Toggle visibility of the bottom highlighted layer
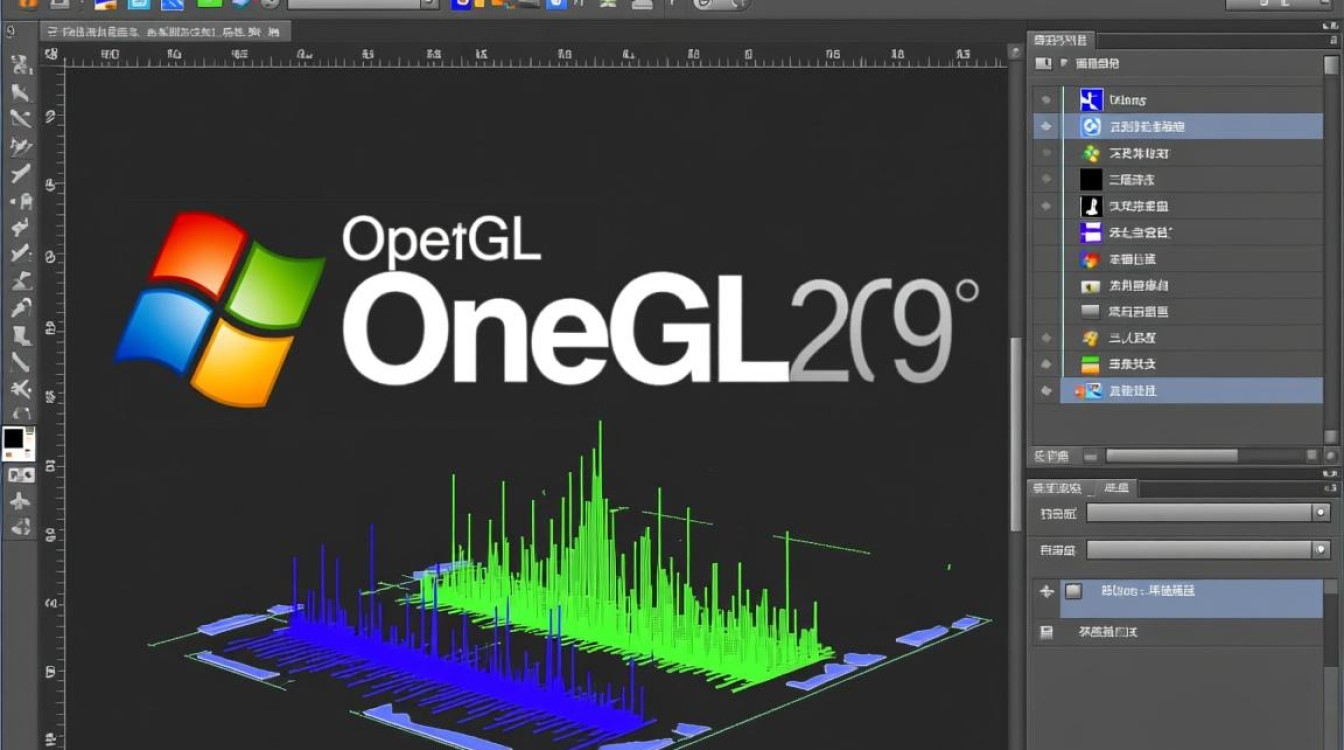 point(1046,391)
